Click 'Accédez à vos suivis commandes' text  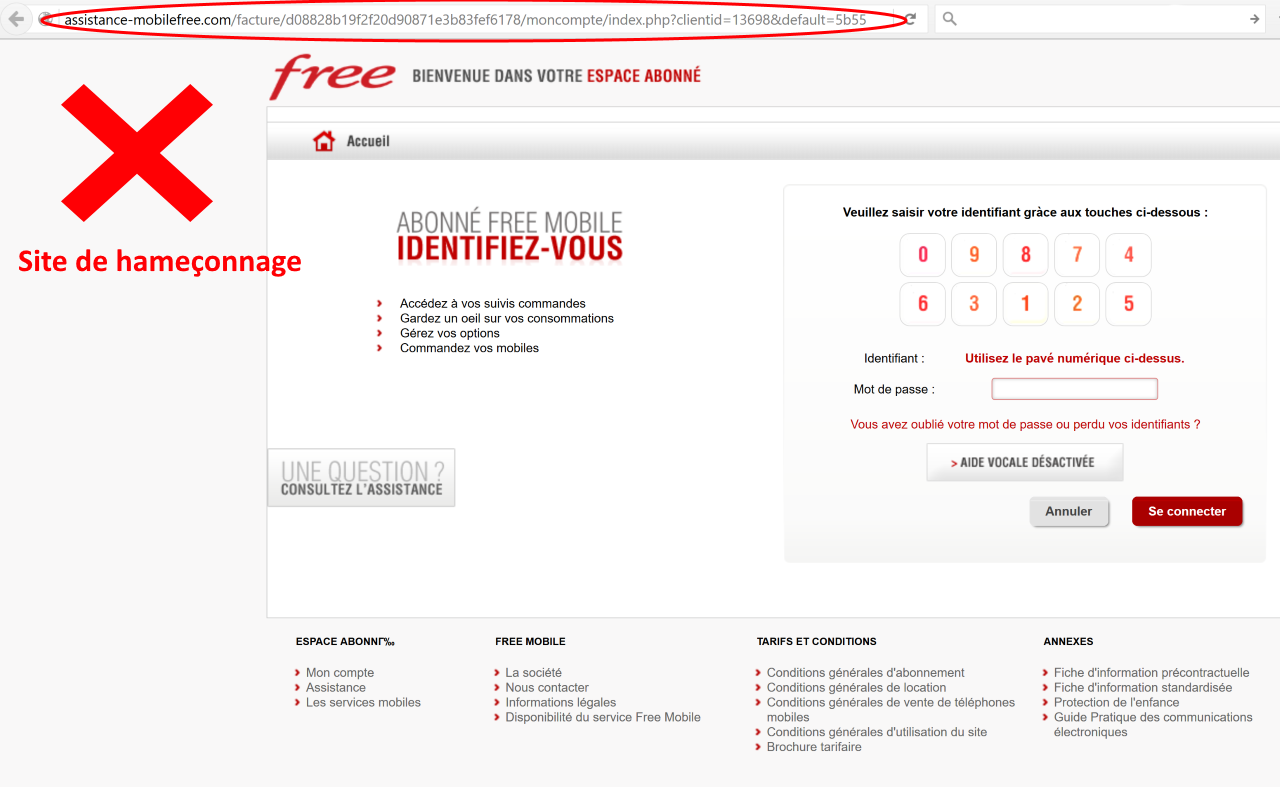tap(493, 304)
